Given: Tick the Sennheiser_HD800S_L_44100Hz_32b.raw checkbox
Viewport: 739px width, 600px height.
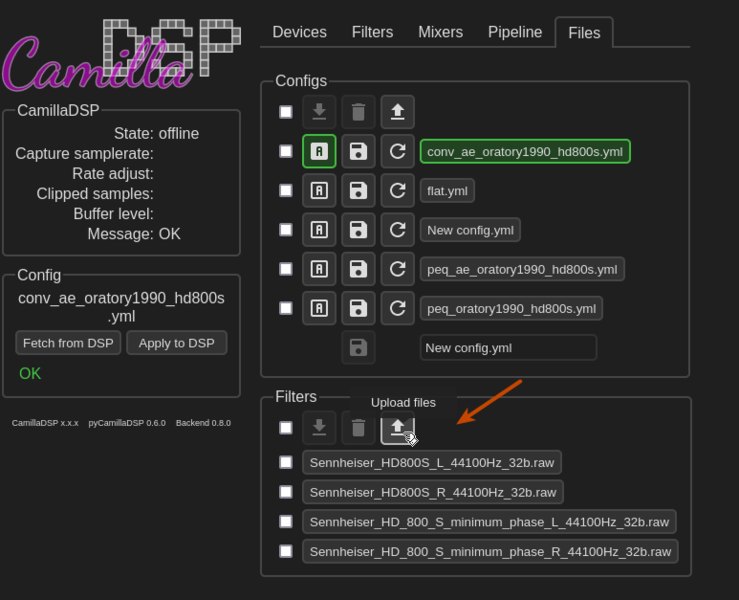Looking at the screenshot, I should [x=286, y=462].
